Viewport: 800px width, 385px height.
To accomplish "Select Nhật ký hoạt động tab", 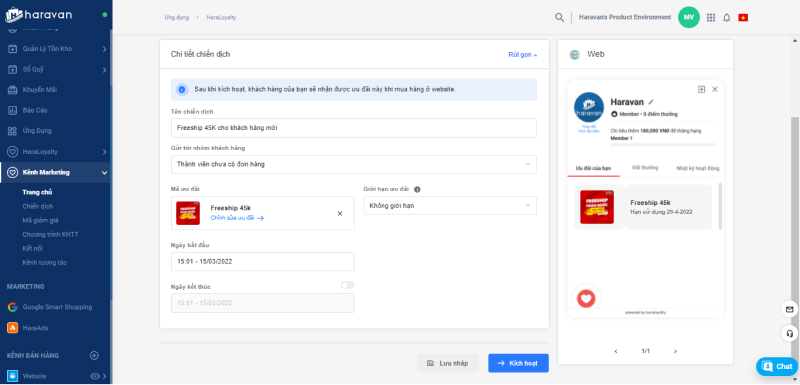I will tap(697, 168).
